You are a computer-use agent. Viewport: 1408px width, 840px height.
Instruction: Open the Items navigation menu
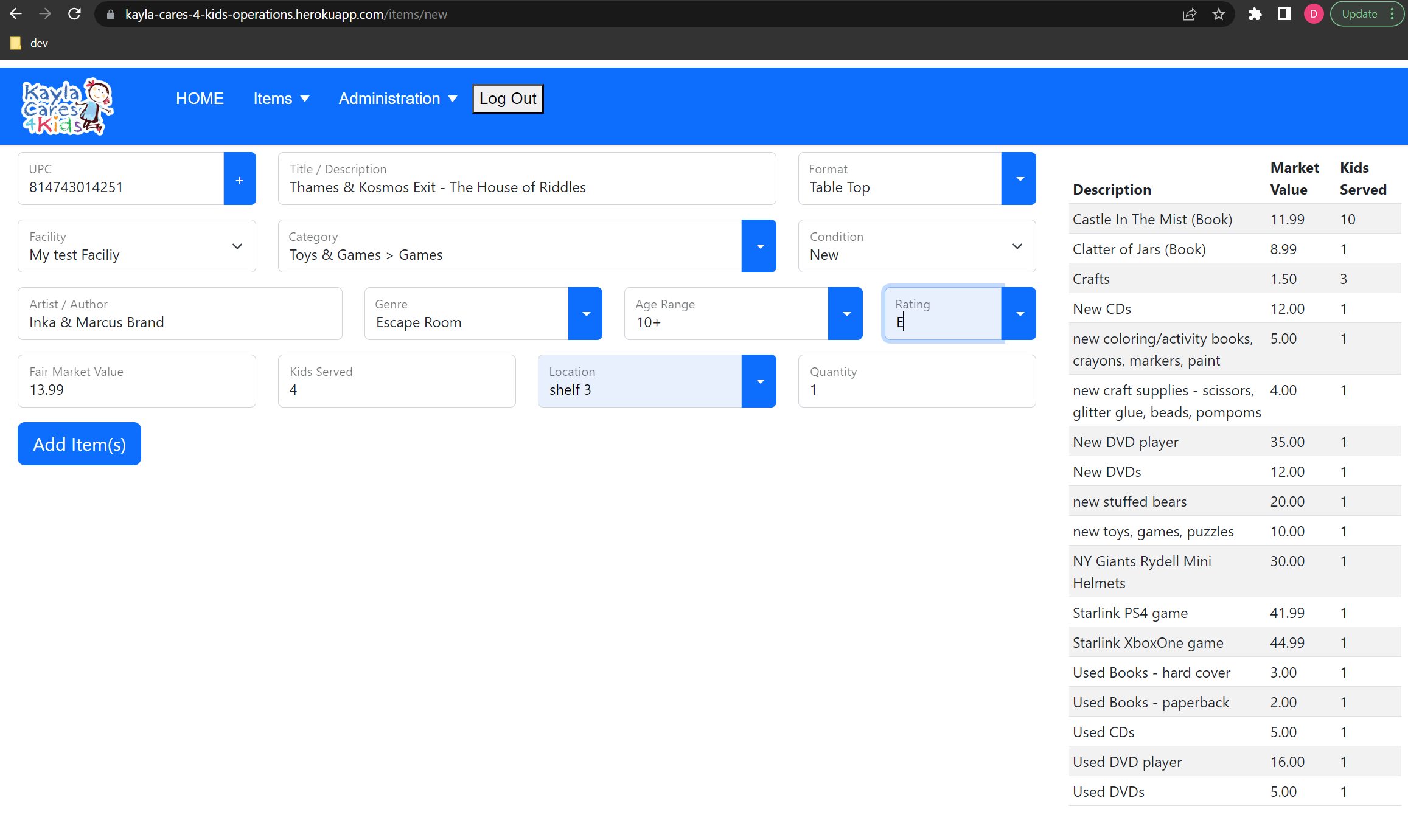coord(281,99)
